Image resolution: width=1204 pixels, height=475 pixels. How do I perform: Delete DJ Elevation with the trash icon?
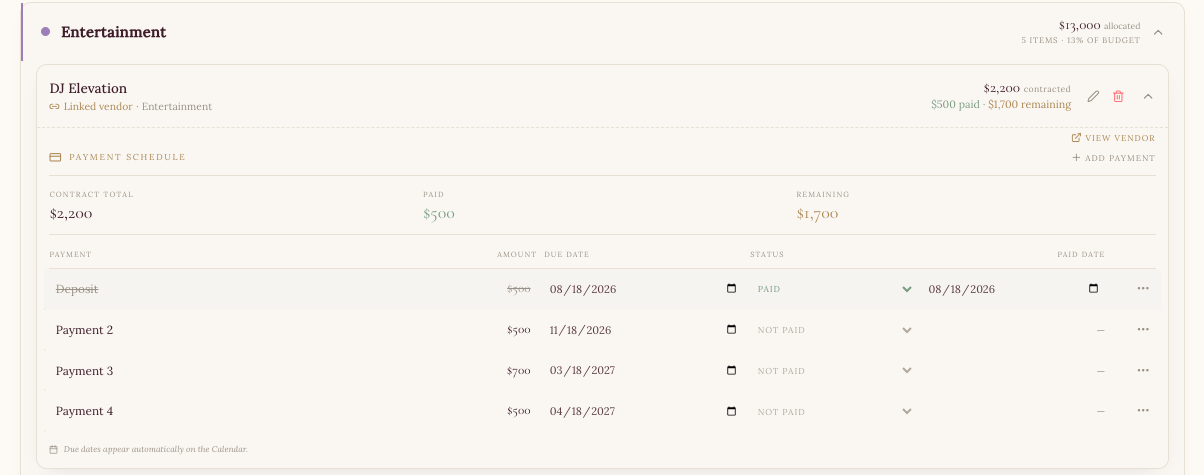[x=1118, y=96]
